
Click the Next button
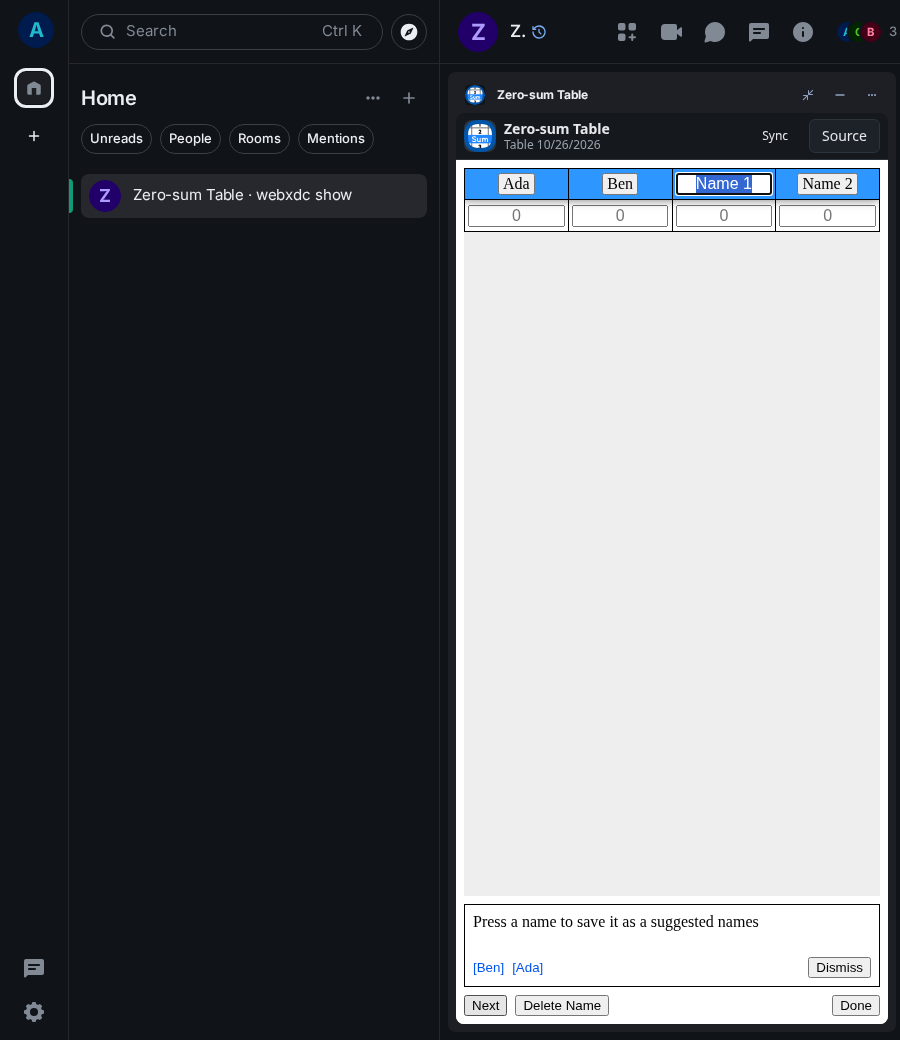pyautogui.click(x=485, y=1006)
